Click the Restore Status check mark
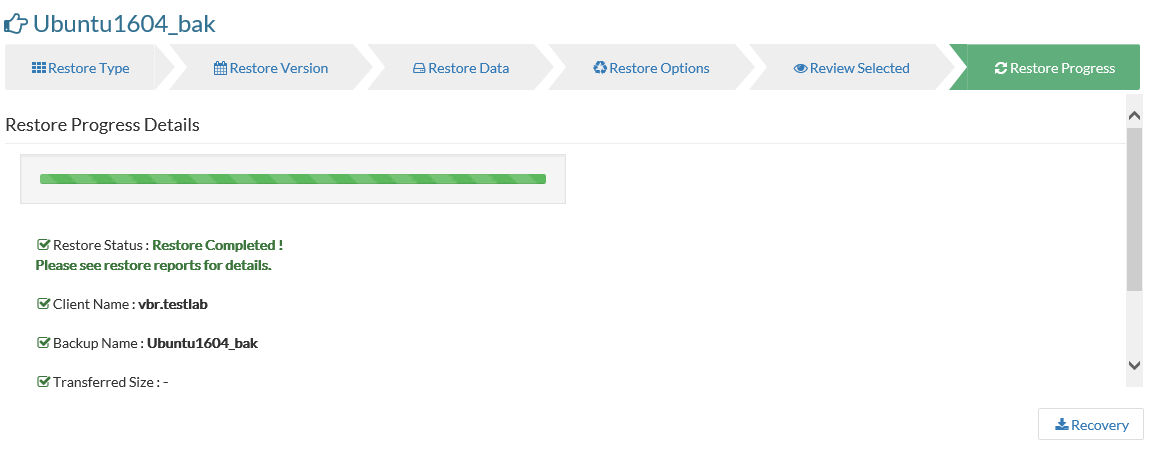 (x=43, y=244)
